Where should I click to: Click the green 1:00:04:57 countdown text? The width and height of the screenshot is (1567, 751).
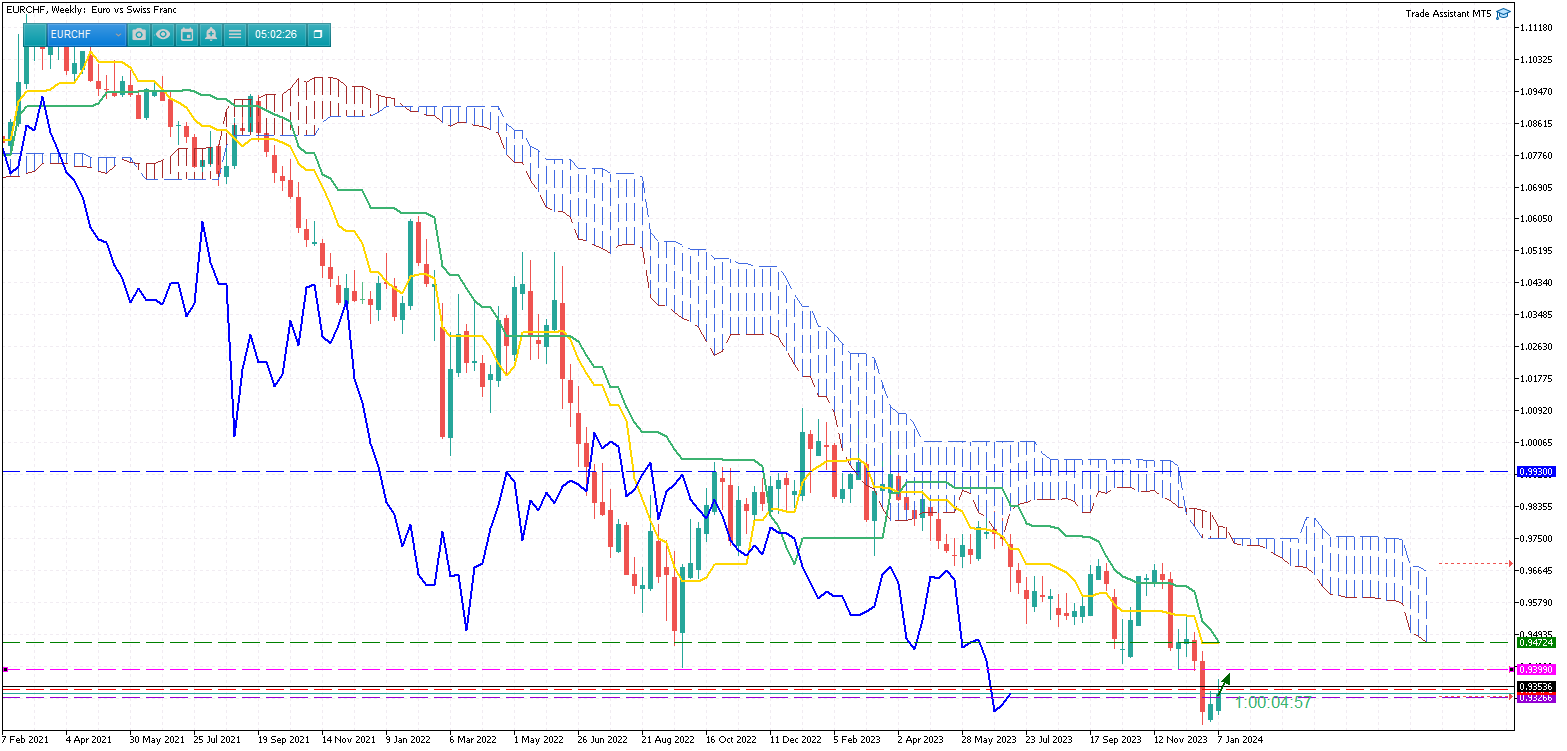point(1272,703)
